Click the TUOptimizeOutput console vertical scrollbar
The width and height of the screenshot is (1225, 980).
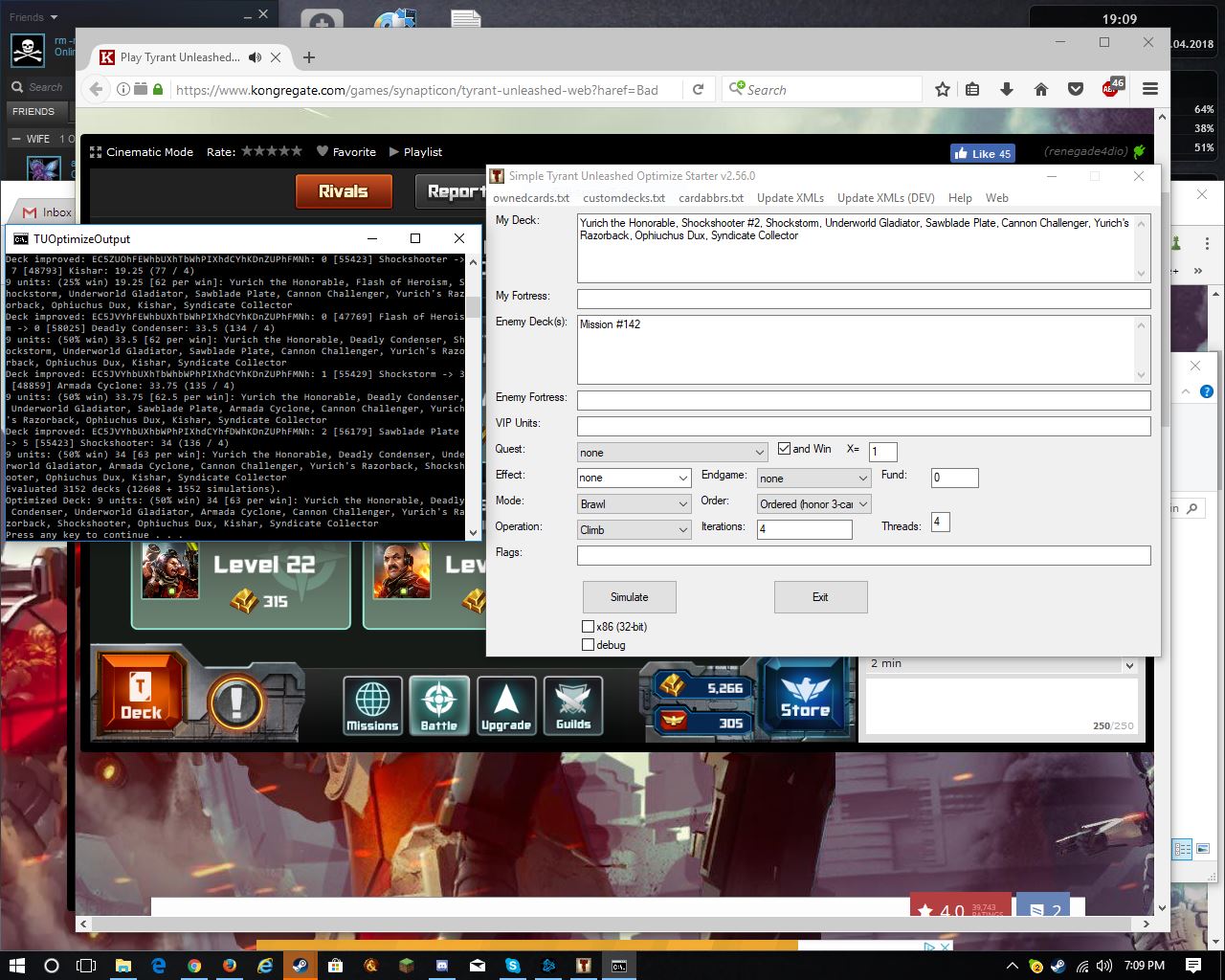[x=473, y=396]
